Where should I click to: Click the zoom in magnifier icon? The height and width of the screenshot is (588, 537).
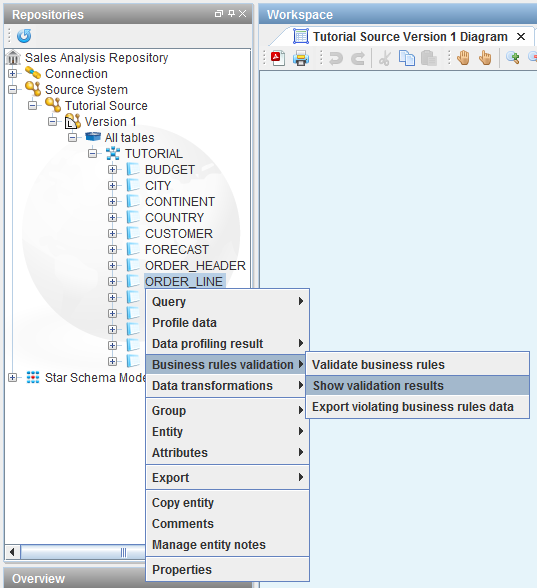click(x=513, y=58)
